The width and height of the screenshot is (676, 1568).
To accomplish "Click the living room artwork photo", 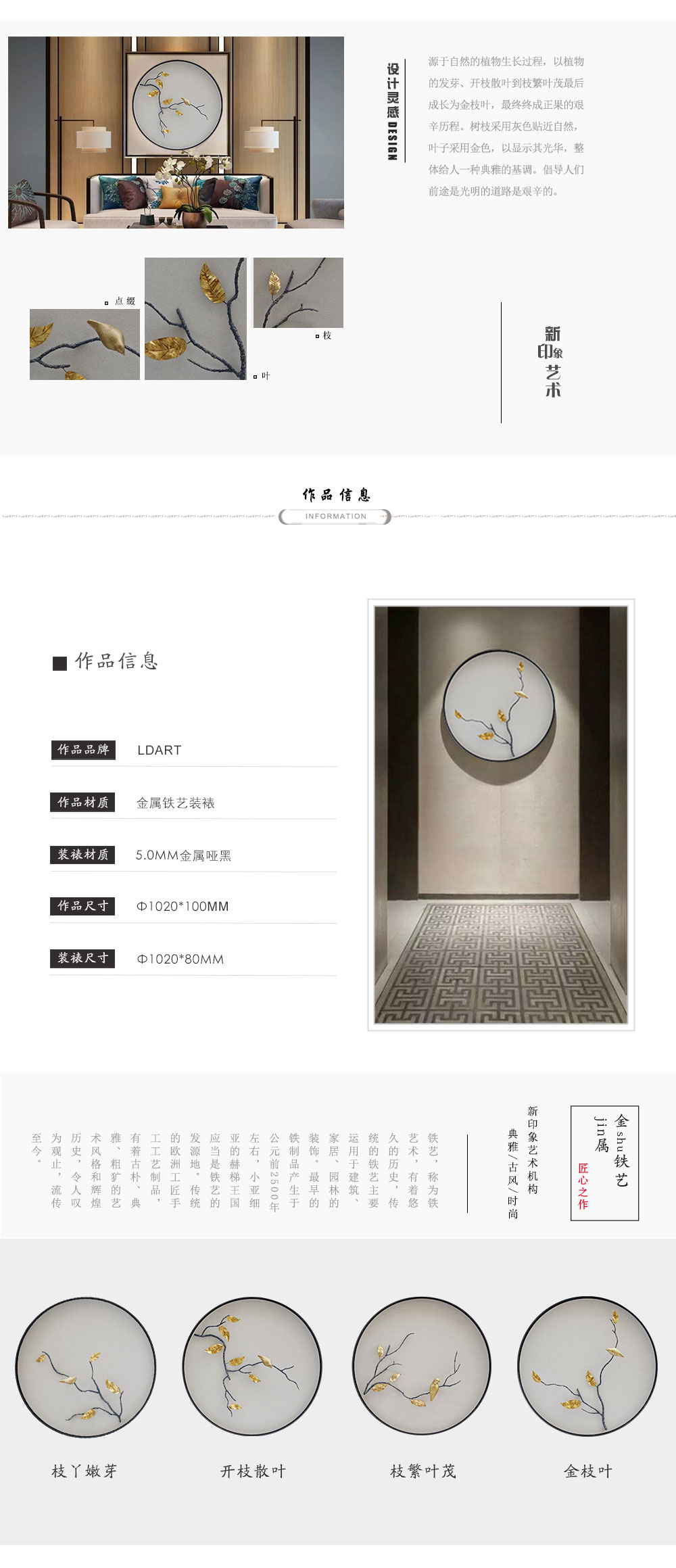I will (176, 133).
